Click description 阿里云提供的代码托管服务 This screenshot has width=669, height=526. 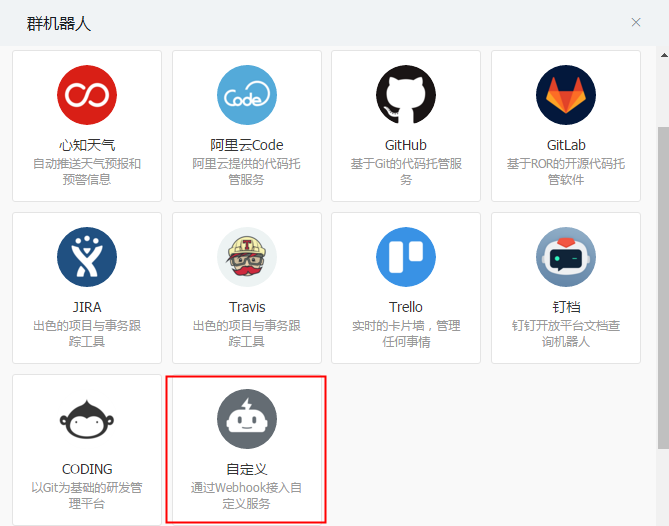coord(247,171)
